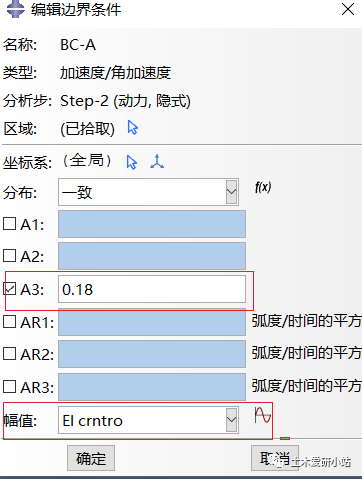This screenshot has width=362, height=479.
Task: Click the create datum CSYS triad icon
Action: pos(157,162)
